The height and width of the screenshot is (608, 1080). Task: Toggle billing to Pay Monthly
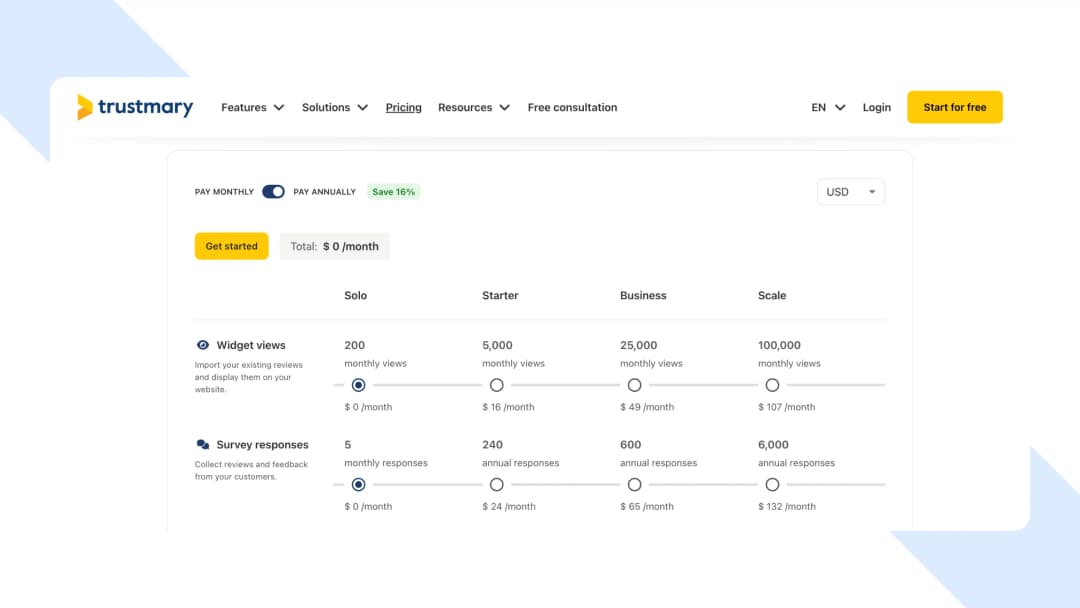[x=274, y=191]
